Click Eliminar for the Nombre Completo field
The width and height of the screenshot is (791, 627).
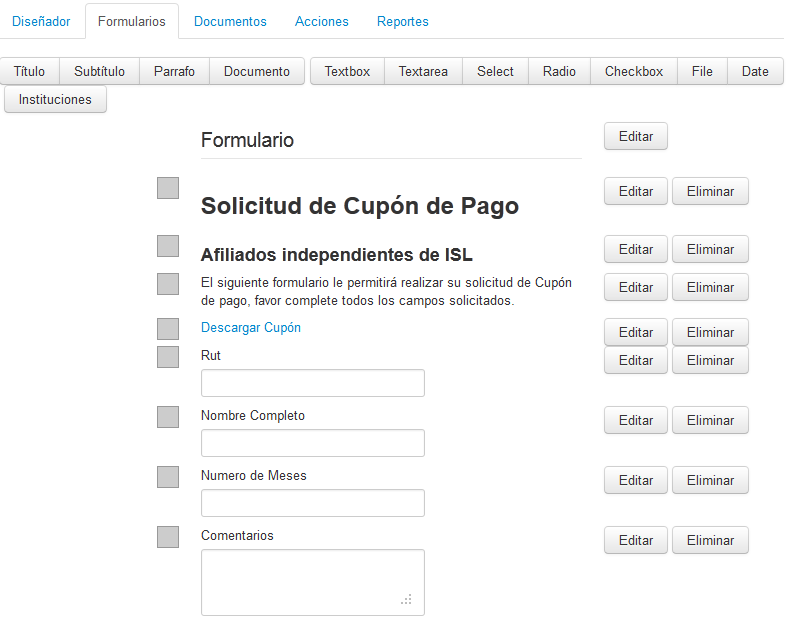pos(710,420)
